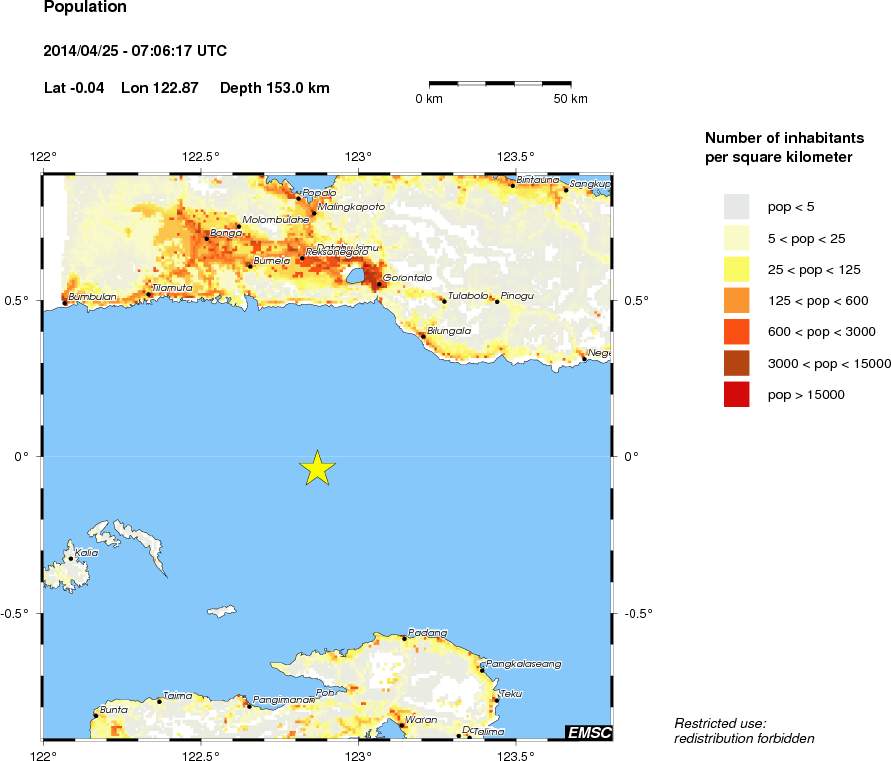
Task: Click the yellow '25 < pop < 125' swatch
Action: coord(736,269)
